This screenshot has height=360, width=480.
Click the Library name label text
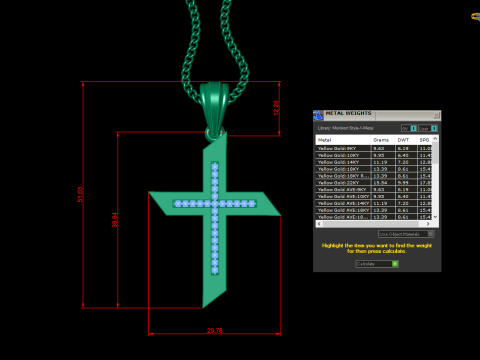click(345, 128)
